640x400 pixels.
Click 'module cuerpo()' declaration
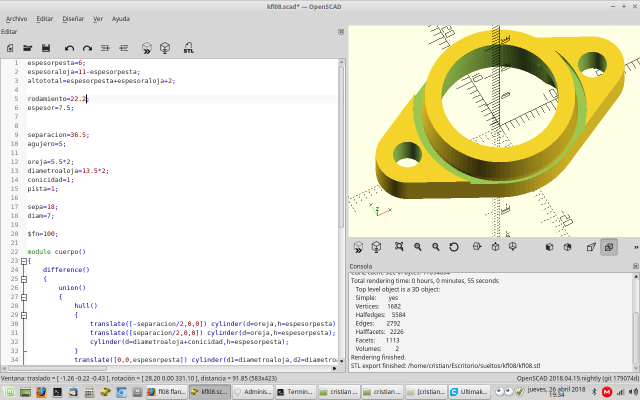pos(56,252)
